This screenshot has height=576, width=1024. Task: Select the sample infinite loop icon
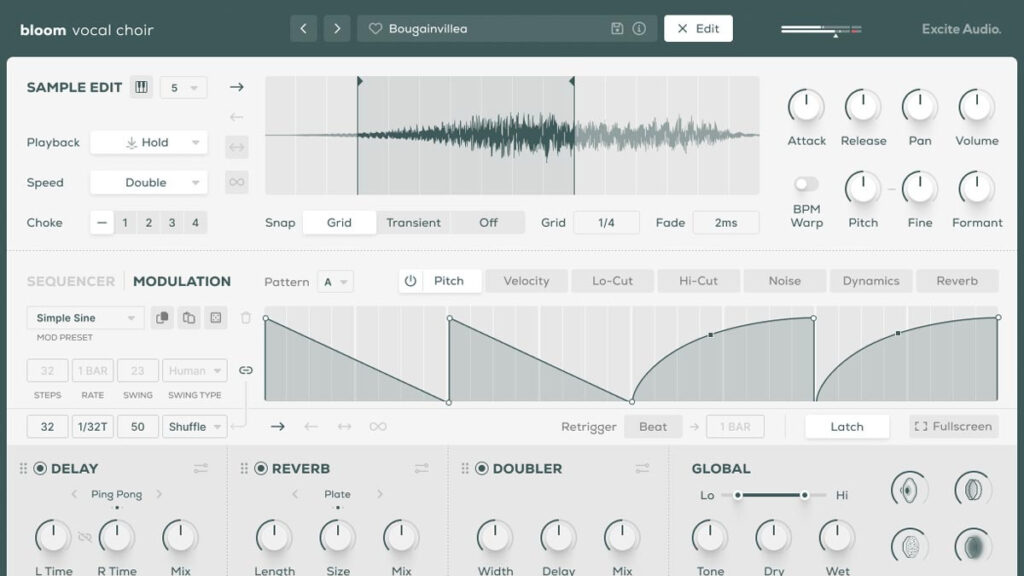point(236,182)
